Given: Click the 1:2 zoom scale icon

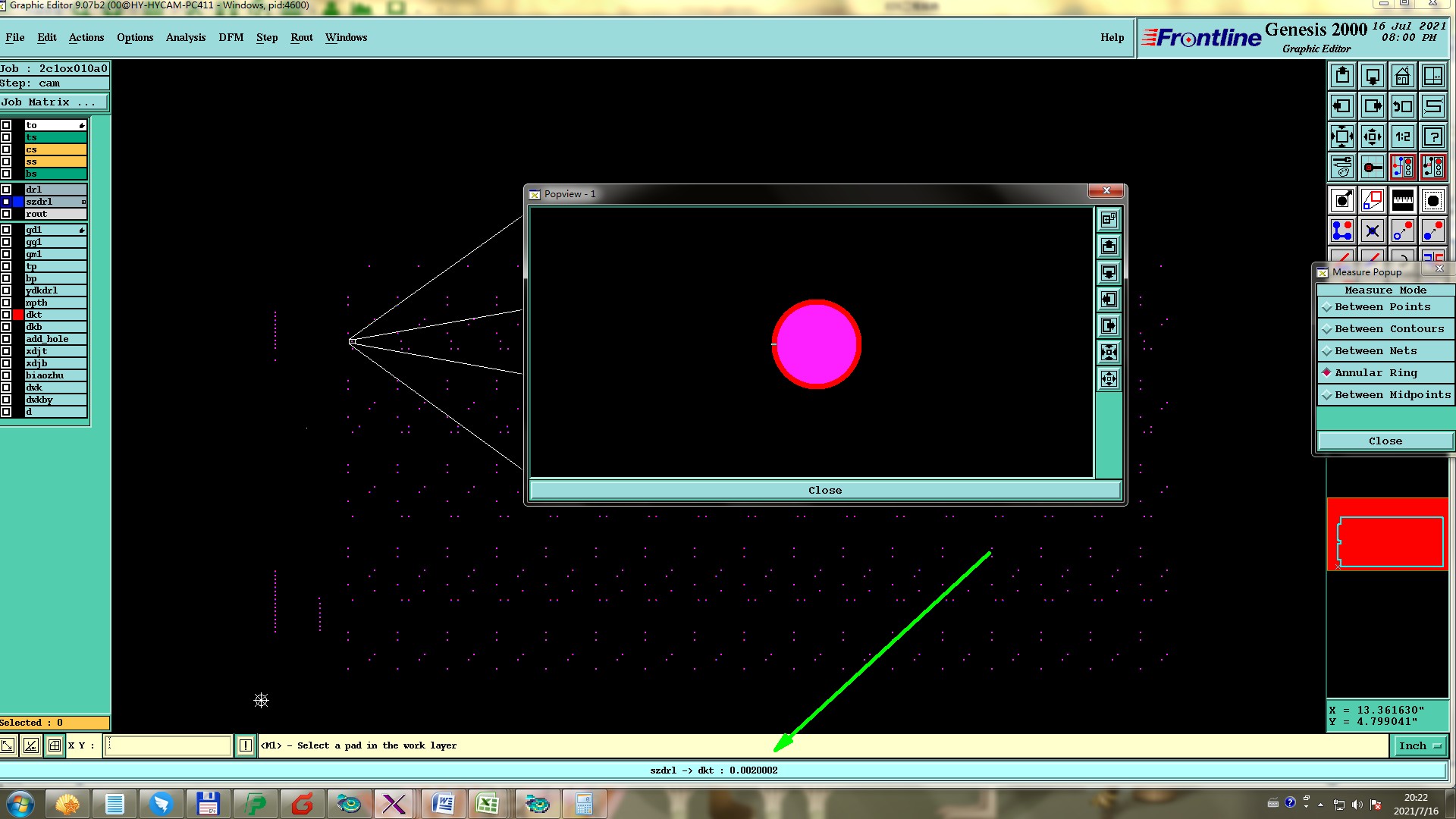Looking at the screenshot, I should coord(1403,136).
